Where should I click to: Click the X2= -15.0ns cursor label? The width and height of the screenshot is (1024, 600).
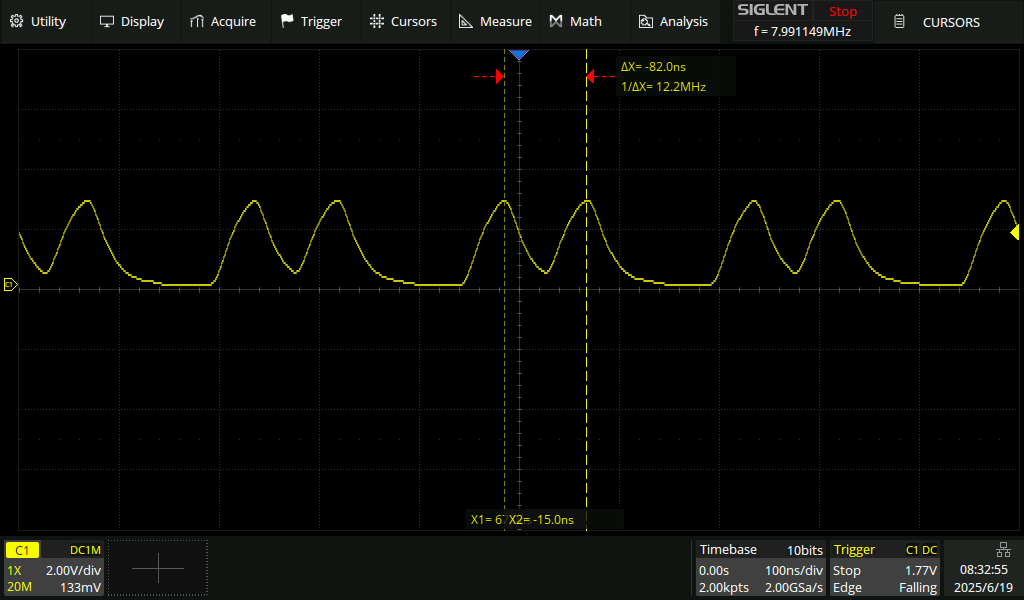(541, 520)
